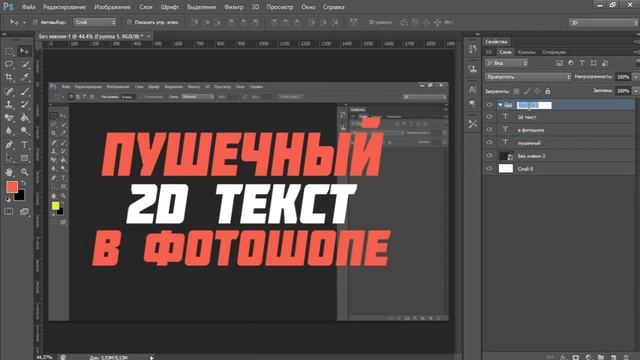Open the status bar info arrow
The height and width of the screenshot is (360, 640).
(x=151, y=358)
